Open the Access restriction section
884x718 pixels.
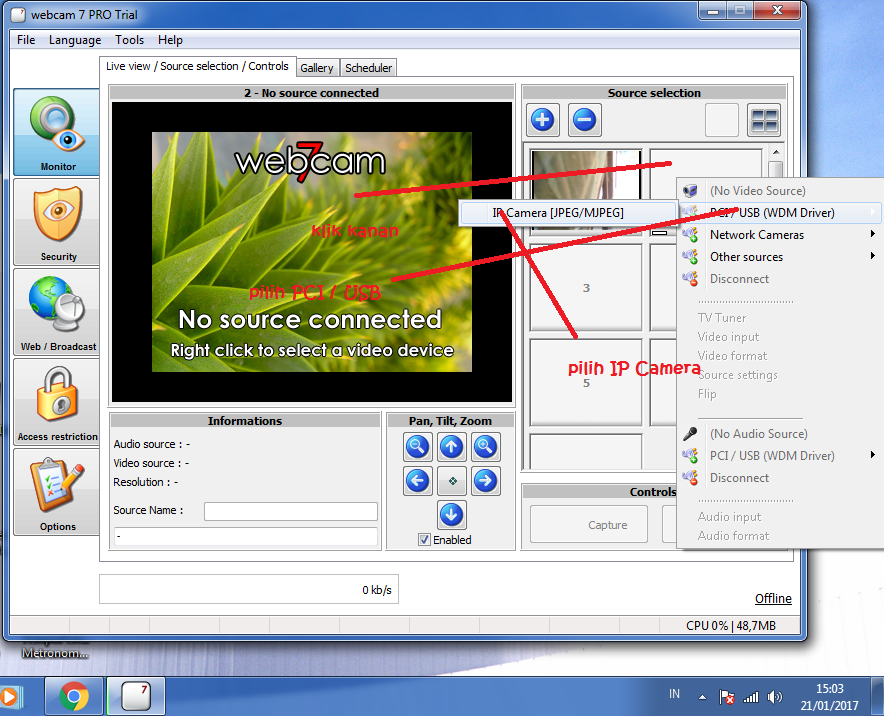[x=57, y=402]
